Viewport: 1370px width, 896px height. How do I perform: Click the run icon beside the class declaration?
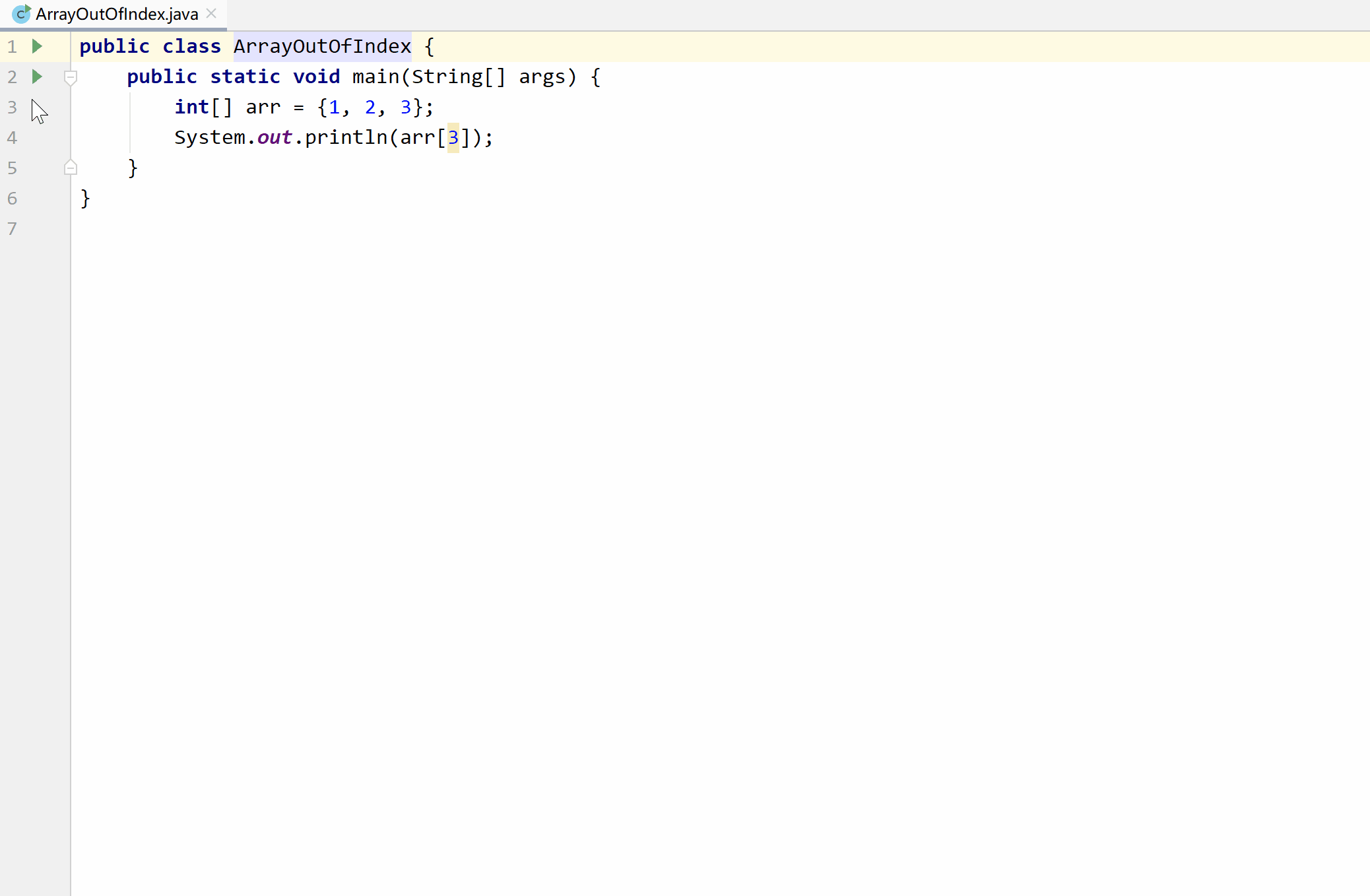click(x=37, y=46)
